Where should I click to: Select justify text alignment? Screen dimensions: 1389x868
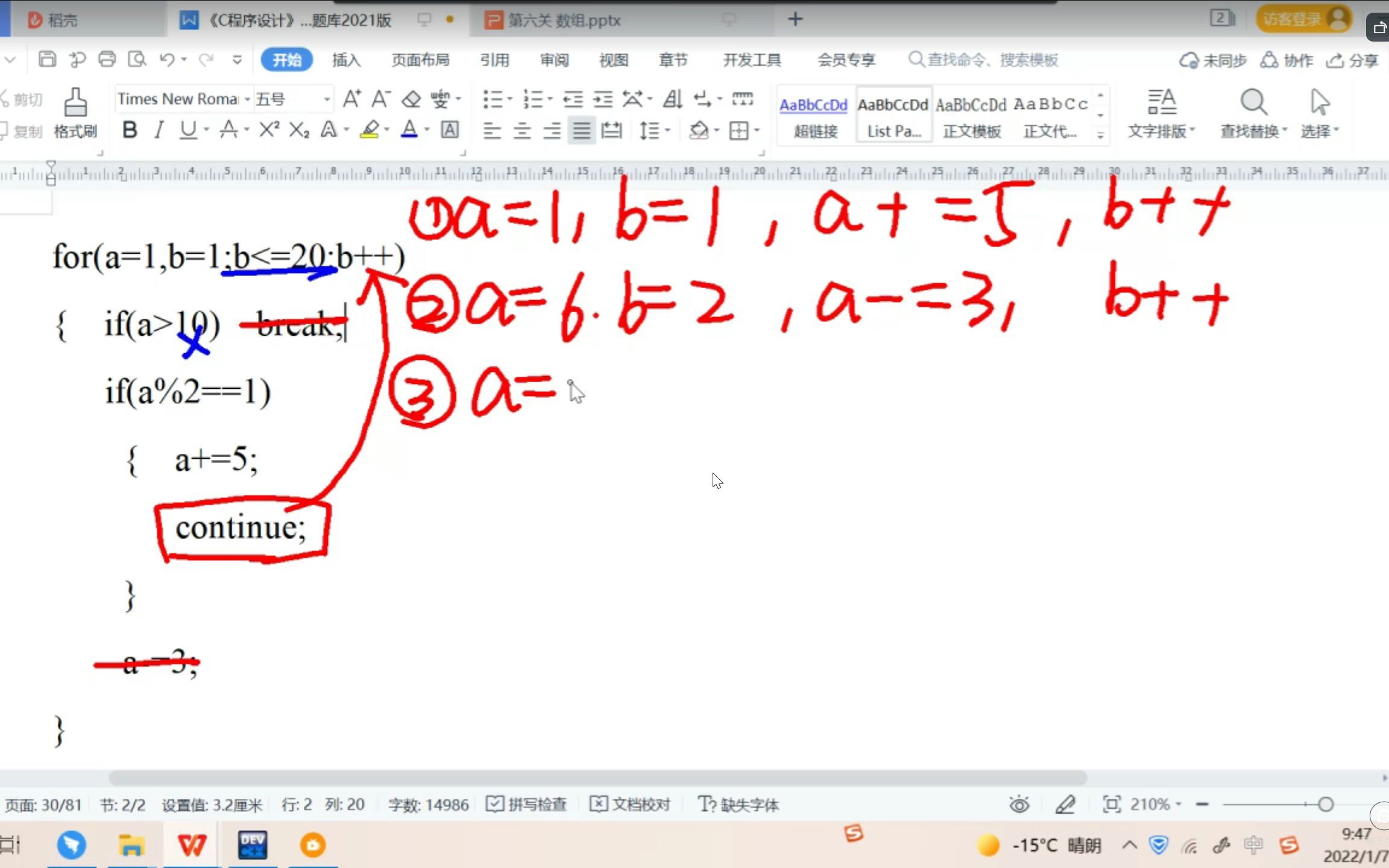[x=581, y=130]
